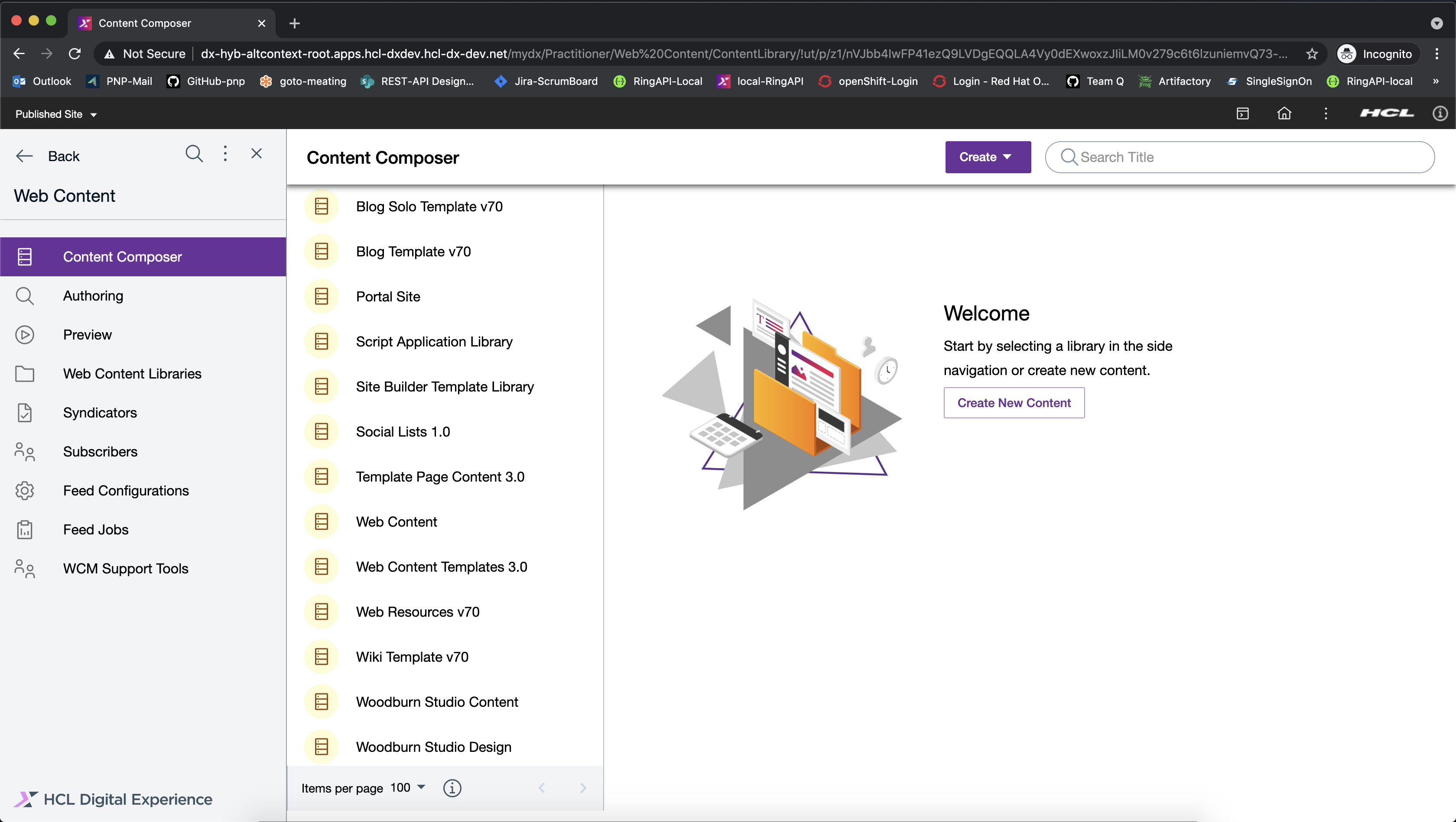This screenshot has width=1456, height=822.
Task: Click the Back arrow in sidebar
Action: (x=24, y=156)
